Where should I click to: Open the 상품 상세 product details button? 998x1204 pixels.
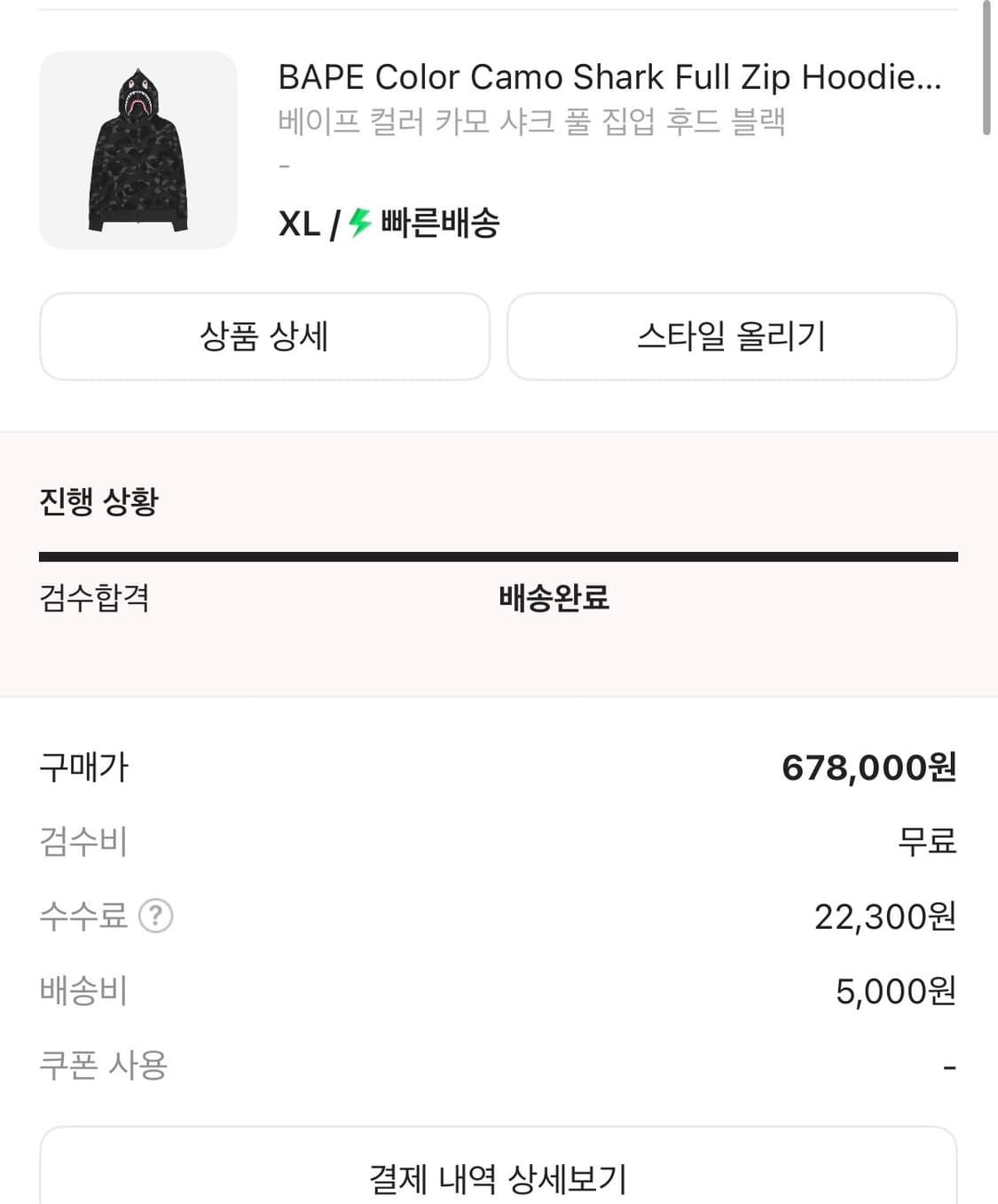tap(264, 336)
